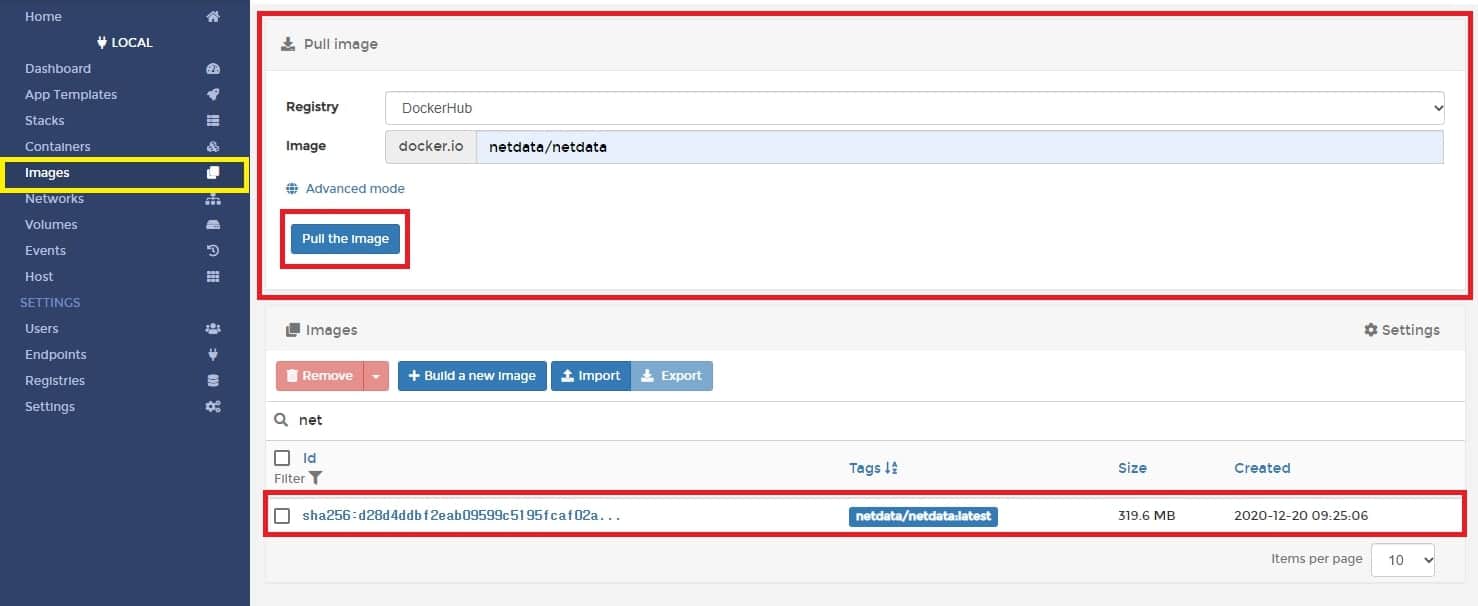Click the Id column filter funnel icon

click(x=316, y=478)
